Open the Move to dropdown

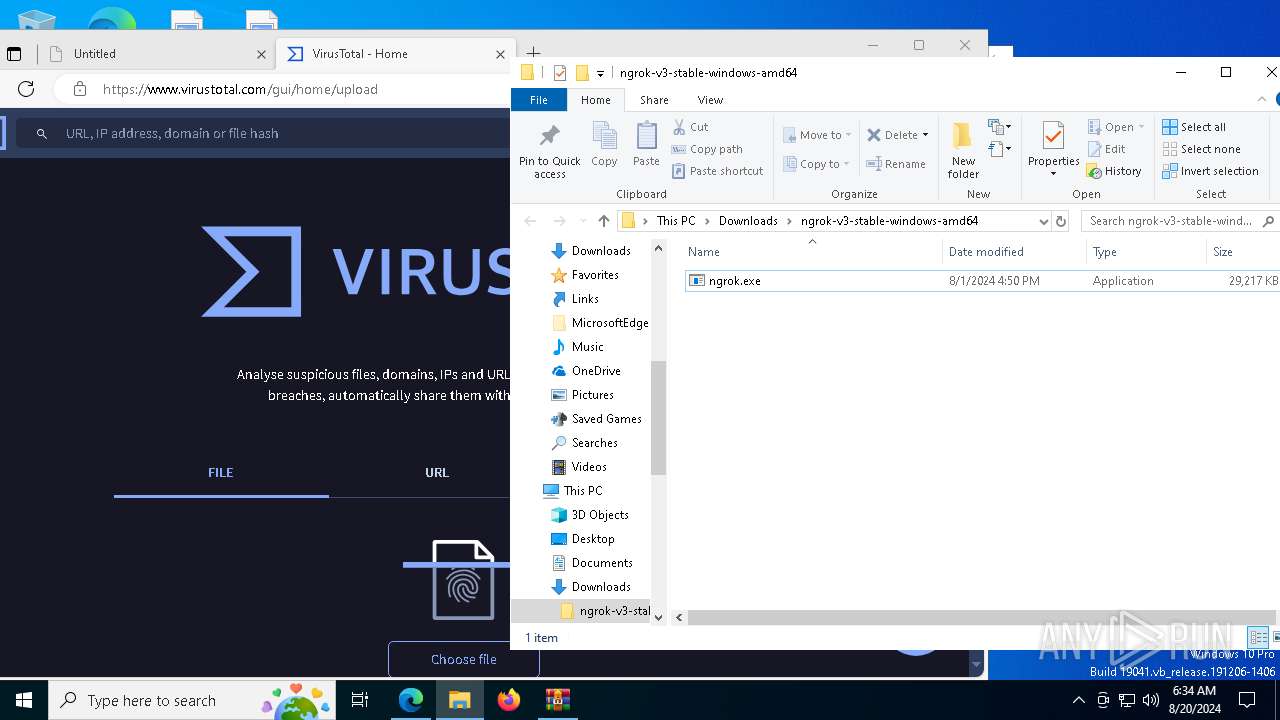pyautogui.click(x=817, y=135)
